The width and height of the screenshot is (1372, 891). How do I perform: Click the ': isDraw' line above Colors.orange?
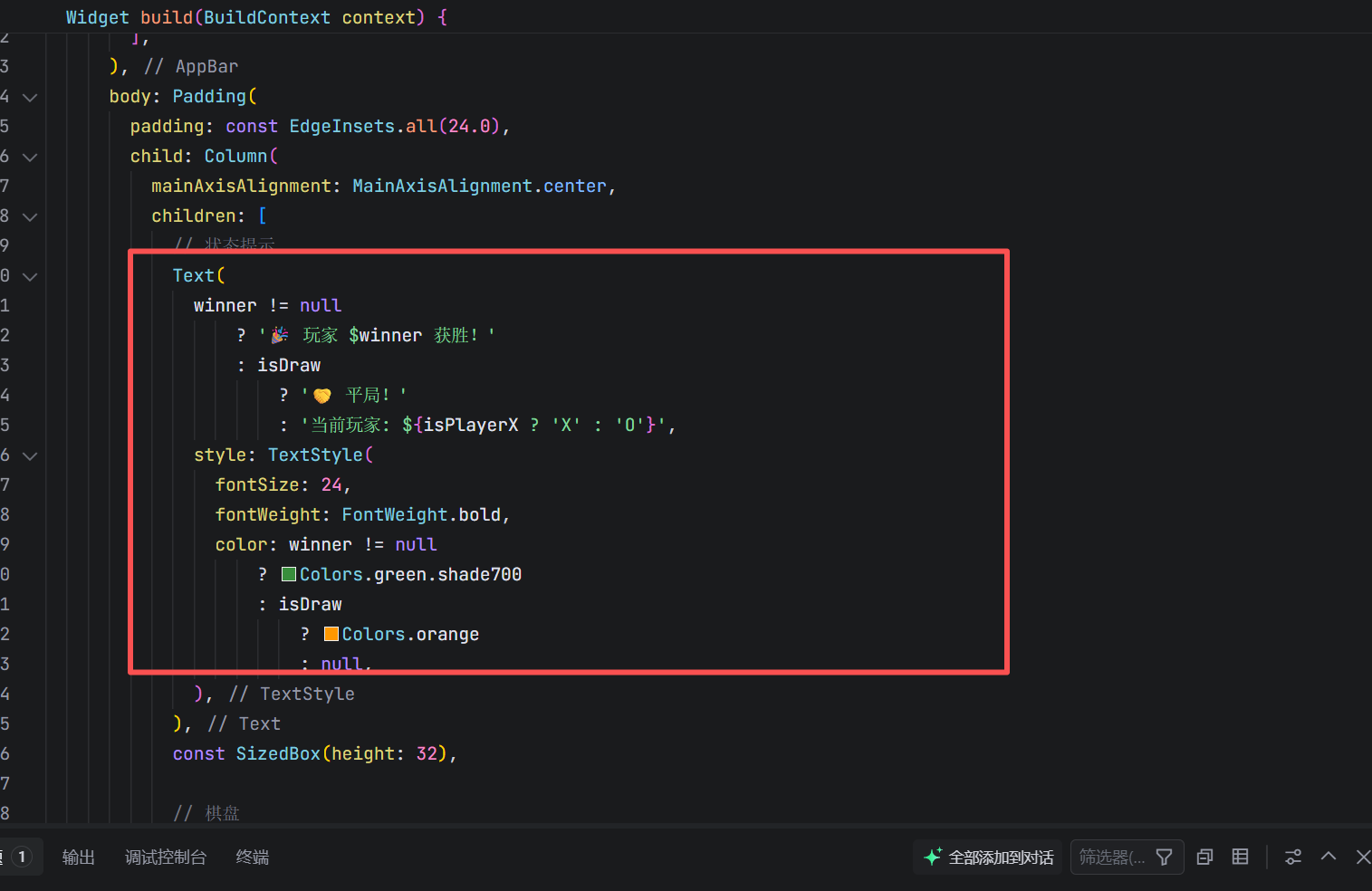point(300,604)
